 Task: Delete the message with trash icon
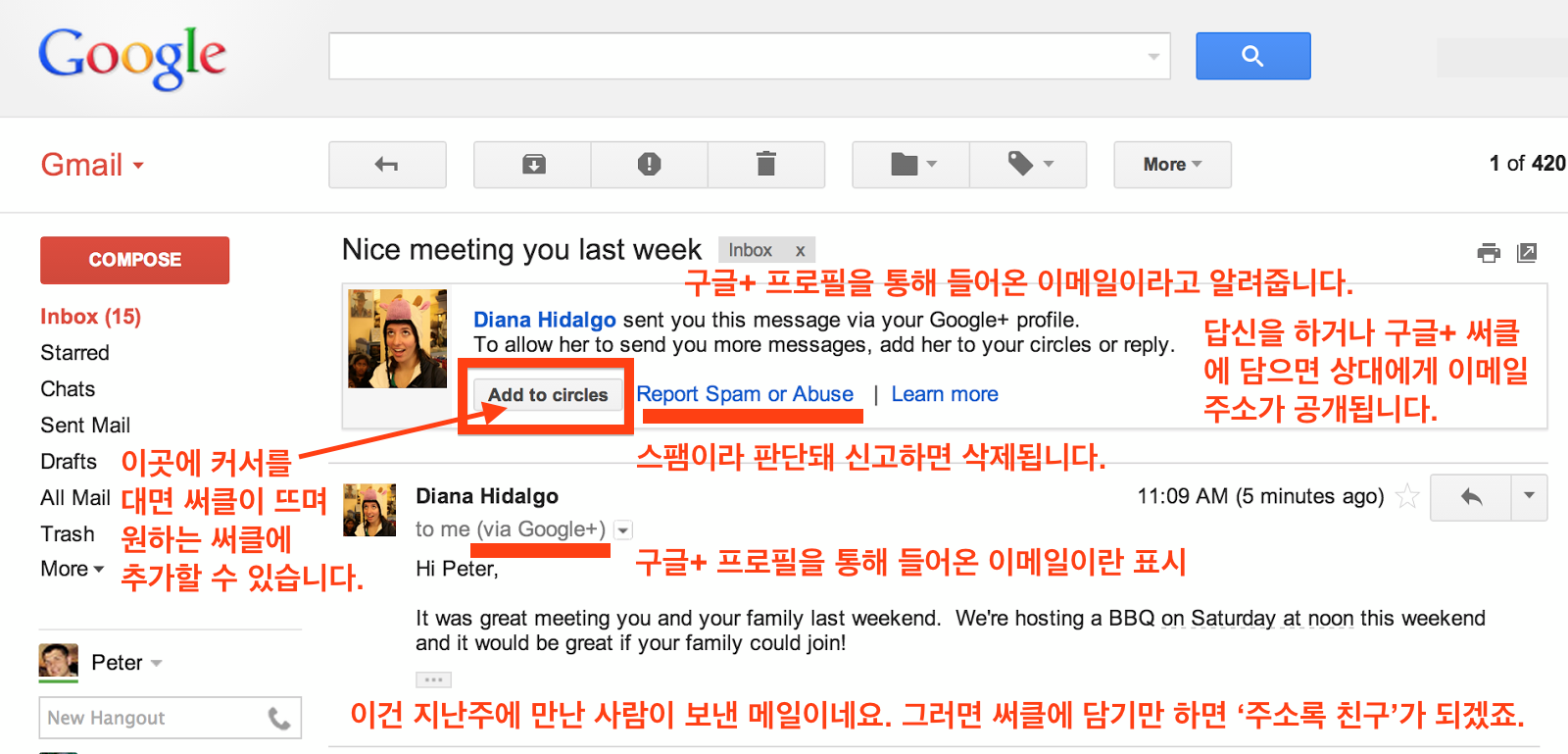coord(766,165)
